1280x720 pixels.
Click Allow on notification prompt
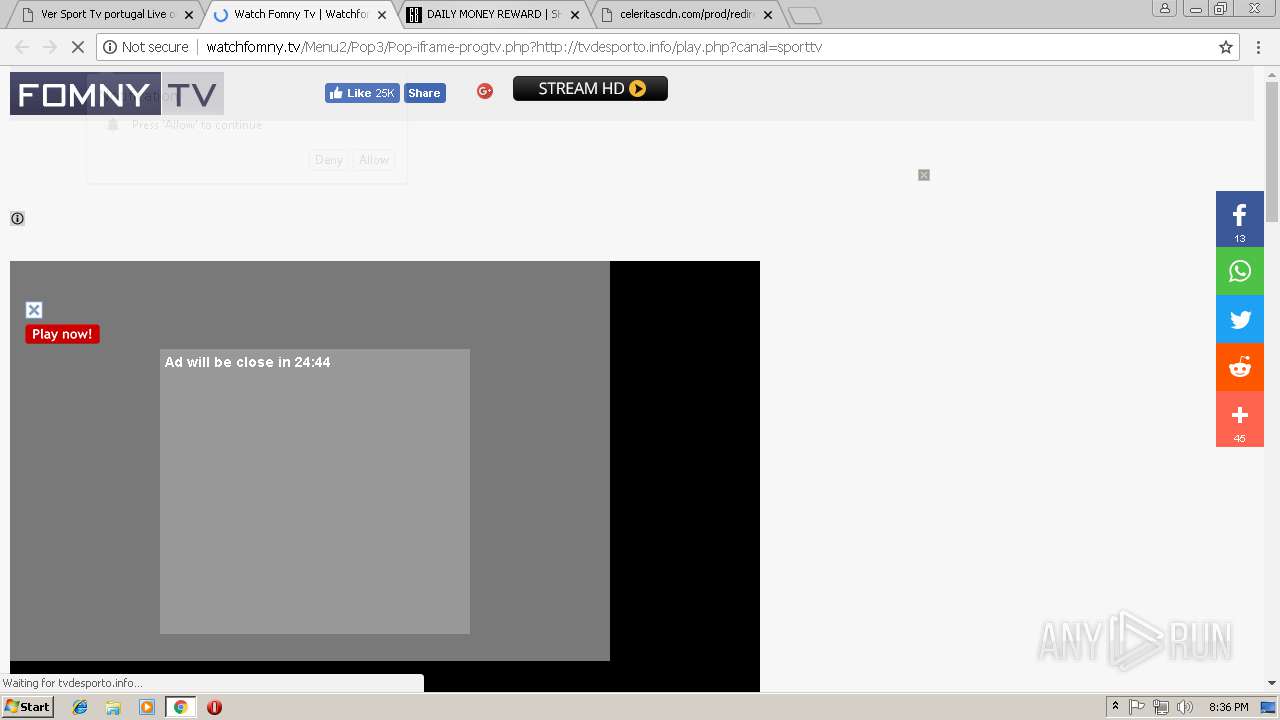tap(374, 160)
